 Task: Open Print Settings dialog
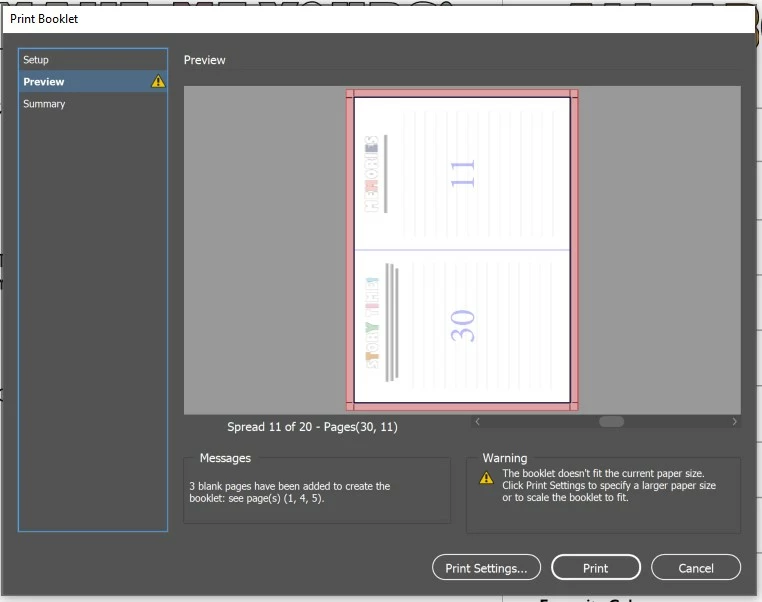pyautogui.click(x=486, y=568)
